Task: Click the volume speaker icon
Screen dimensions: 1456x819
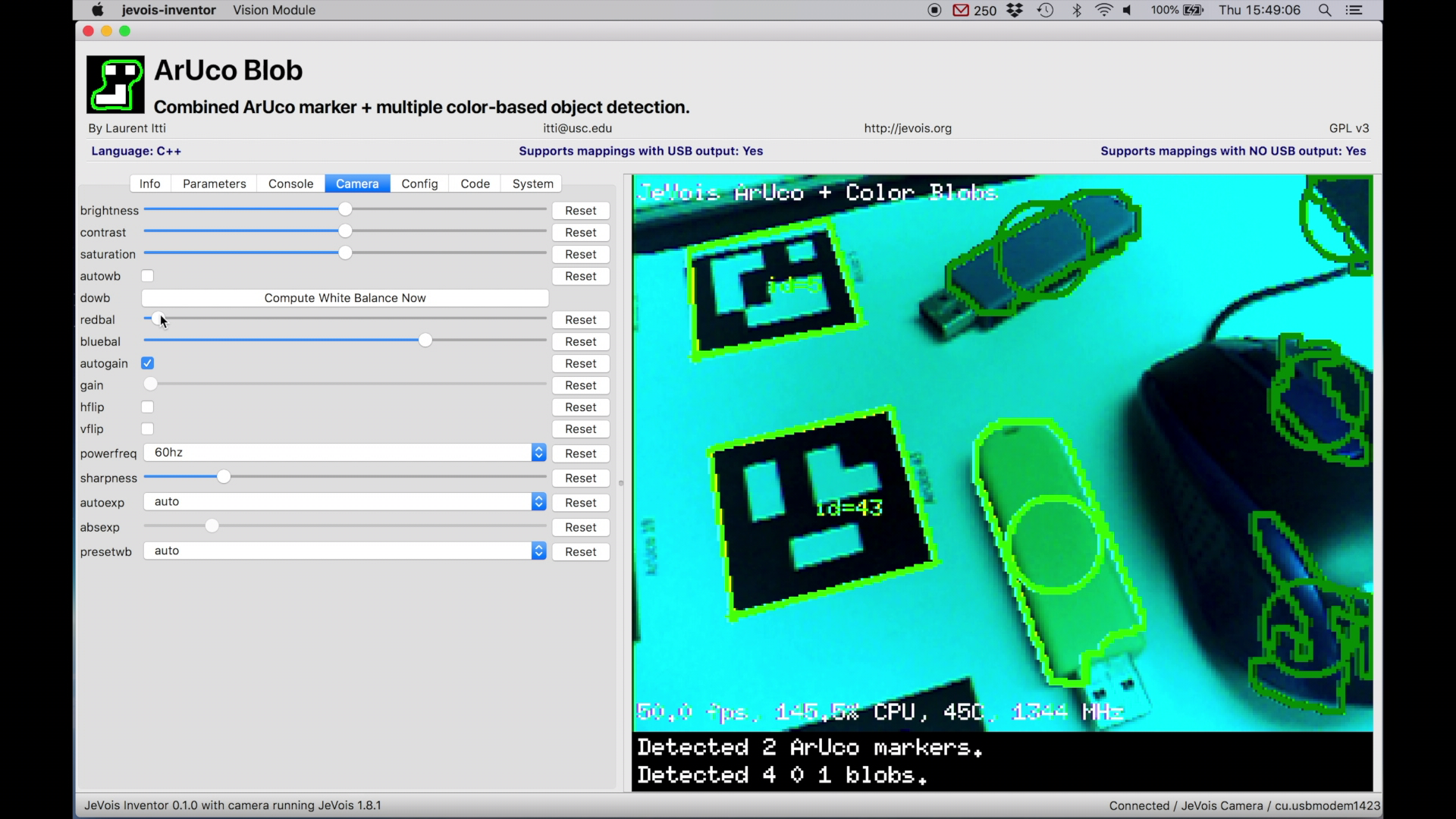Action: (1128, 10)
